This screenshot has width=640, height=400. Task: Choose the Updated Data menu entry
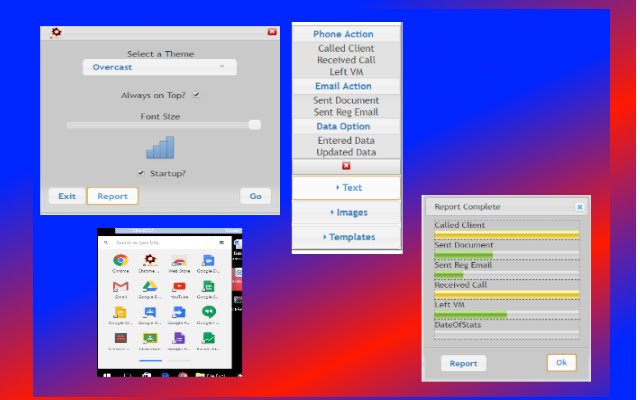coord(346,152)
